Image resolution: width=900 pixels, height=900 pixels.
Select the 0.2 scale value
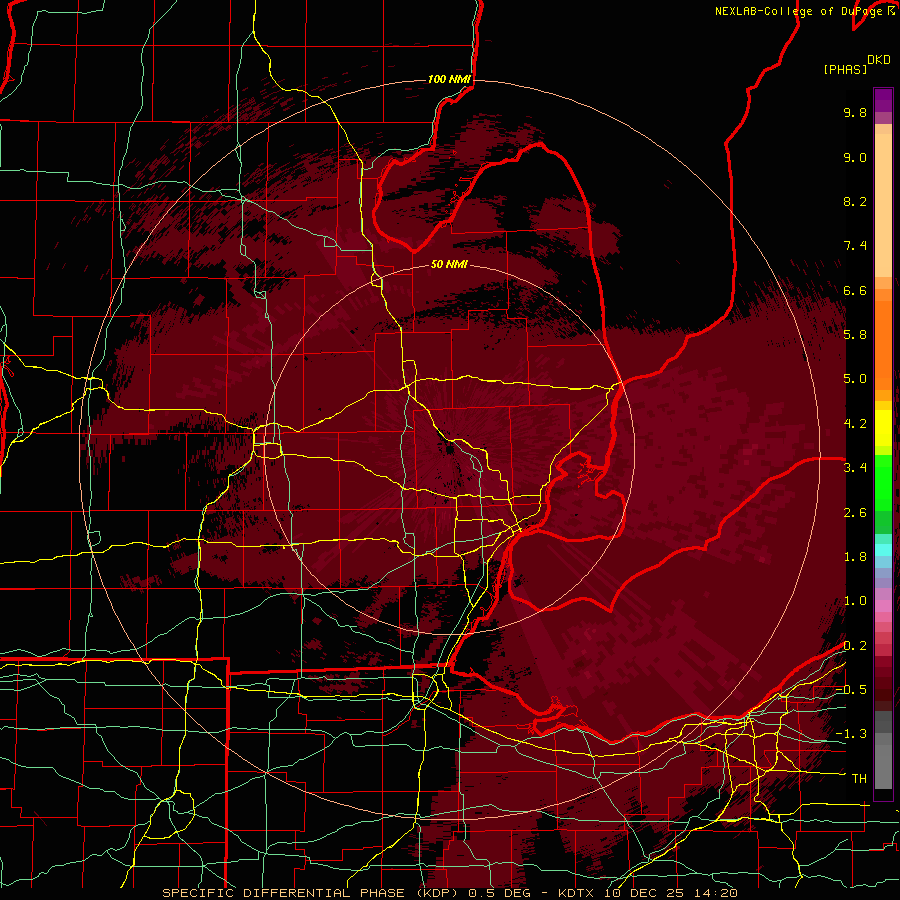855,646
